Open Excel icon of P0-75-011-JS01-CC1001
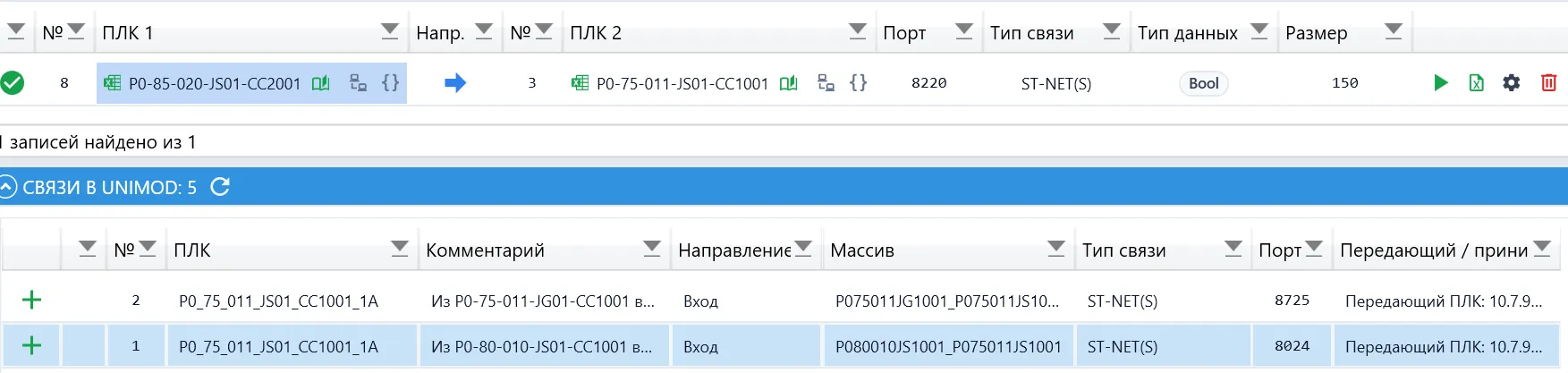This screenshot has height=373, width=1568. tap(581, 83)
